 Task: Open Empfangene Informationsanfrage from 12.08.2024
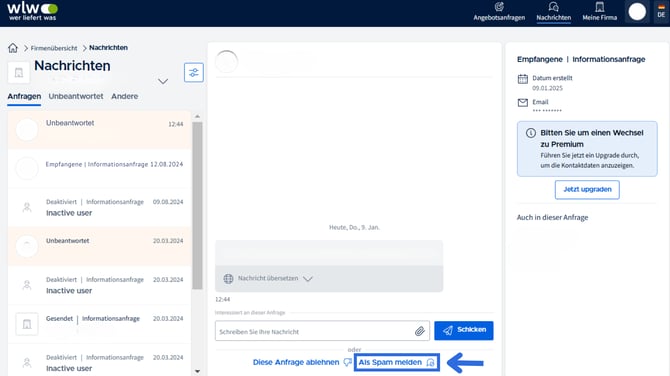coord(99,168)
